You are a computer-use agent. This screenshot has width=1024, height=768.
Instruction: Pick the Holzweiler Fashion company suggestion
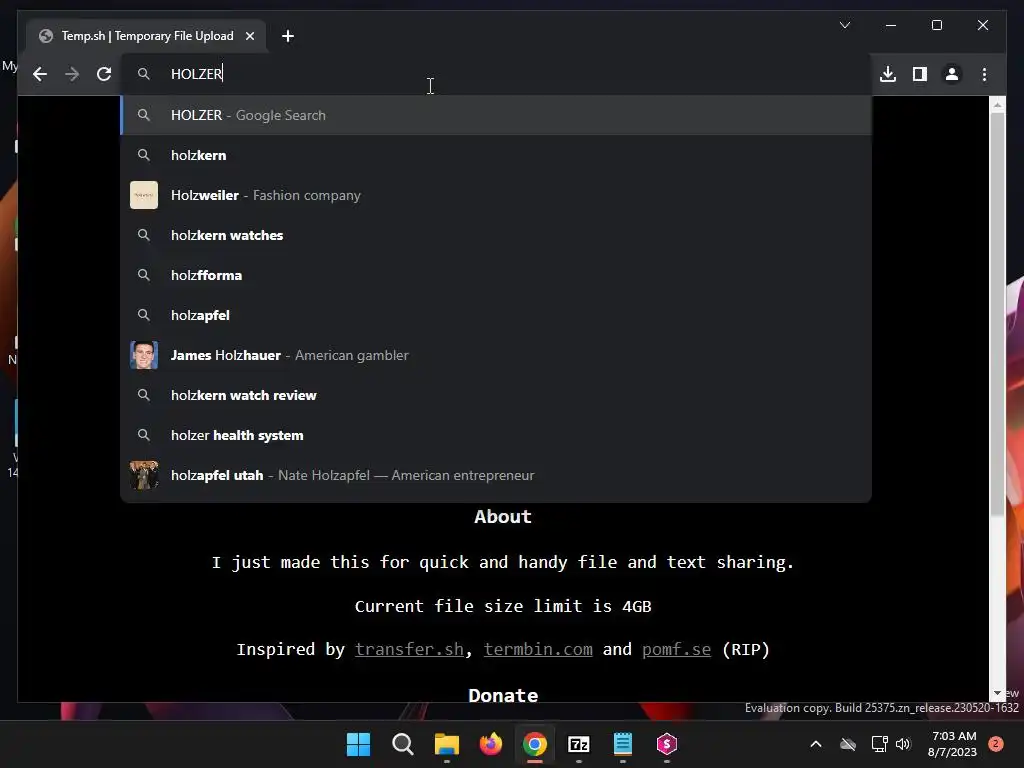pyautogui.click(x=496, y=195)
